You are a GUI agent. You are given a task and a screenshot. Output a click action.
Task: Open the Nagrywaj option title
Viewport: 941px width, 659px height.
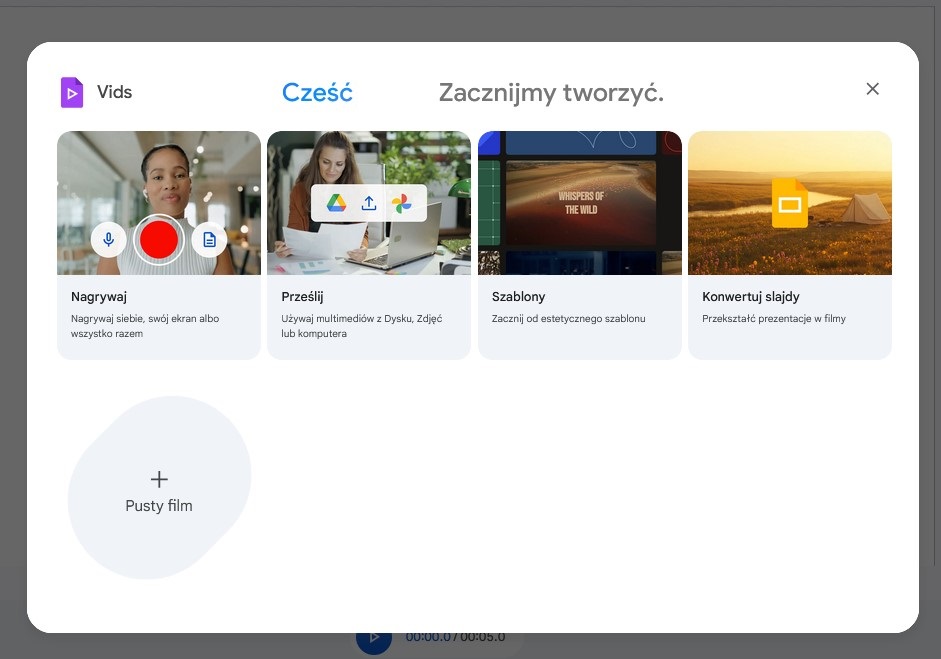tap(99, 297)
